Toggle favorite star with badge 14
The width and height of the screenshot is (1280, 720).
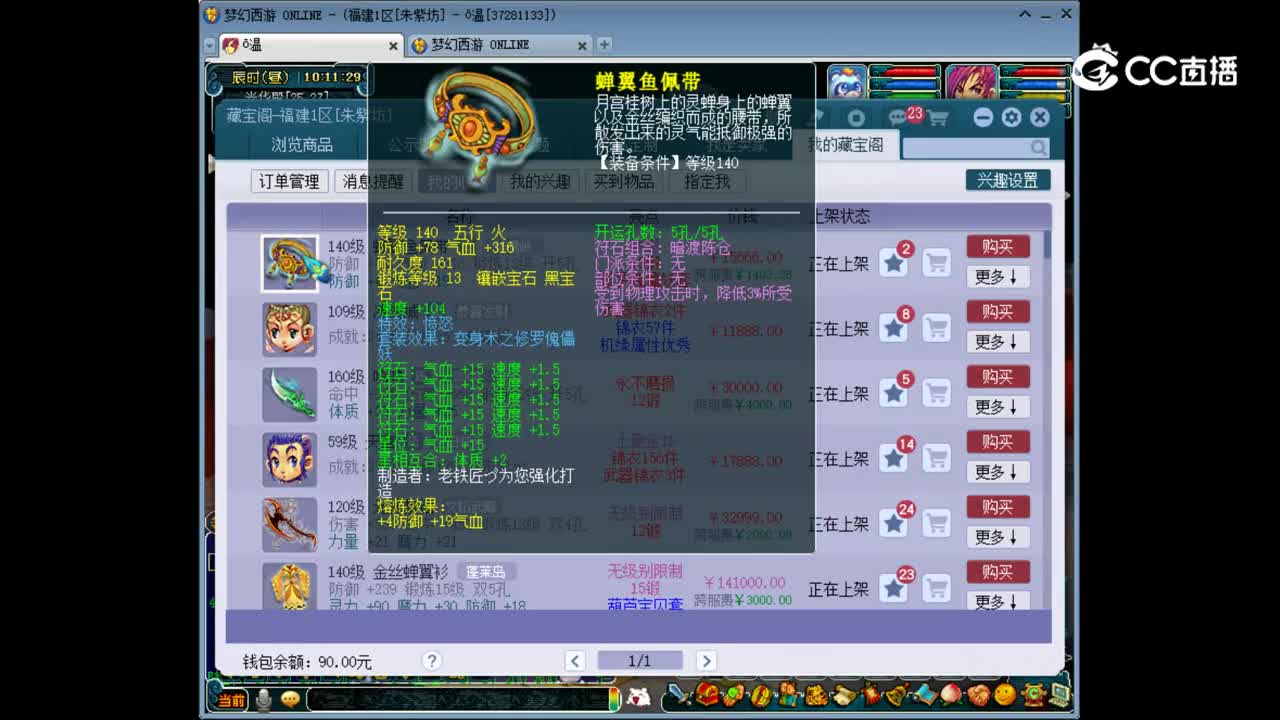[x=894, y=458]
